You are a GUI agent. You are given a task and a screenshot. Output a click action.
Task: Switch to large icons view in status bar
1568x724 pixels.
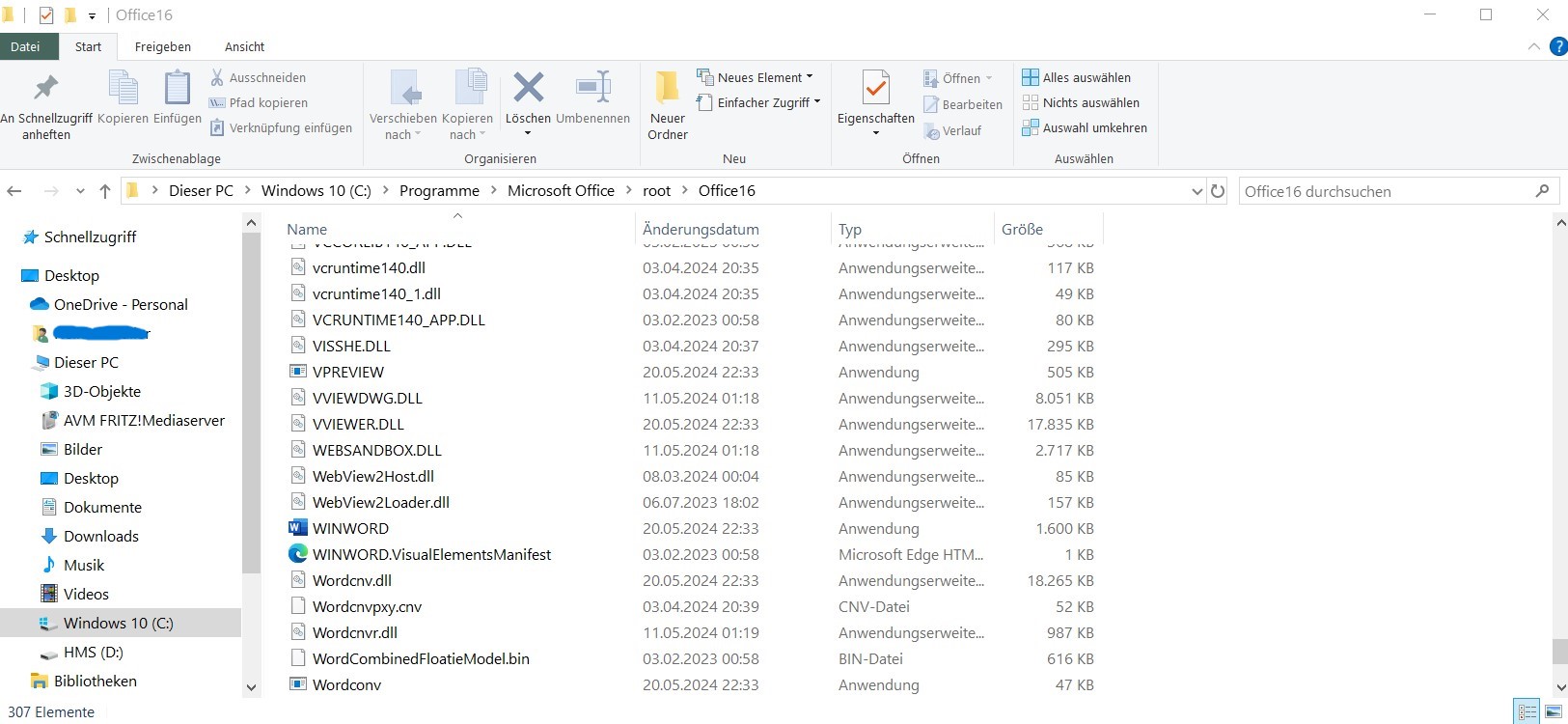tap(1553, 712)
